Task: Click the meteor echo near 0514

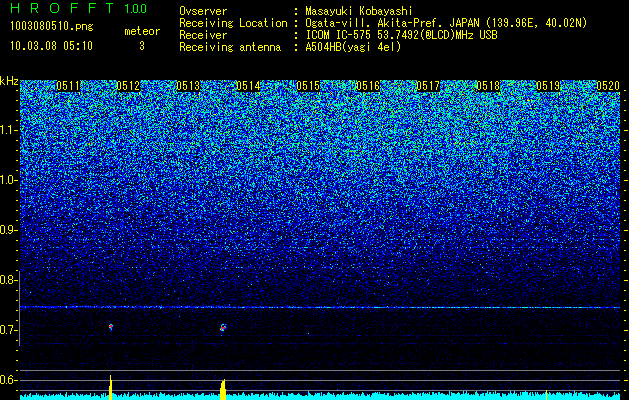Action: 223,328
